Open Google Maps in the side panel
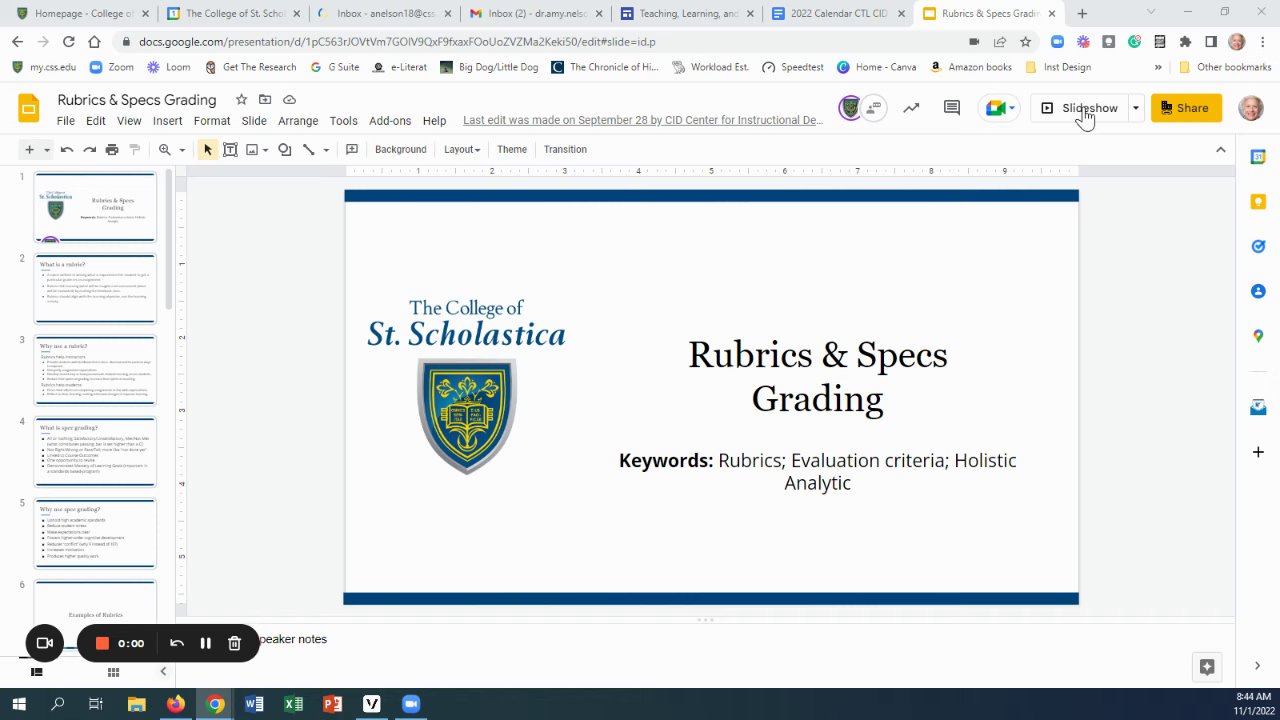Image resolution: width=1280 pixels, height=720 pixels. (1258, 336)
